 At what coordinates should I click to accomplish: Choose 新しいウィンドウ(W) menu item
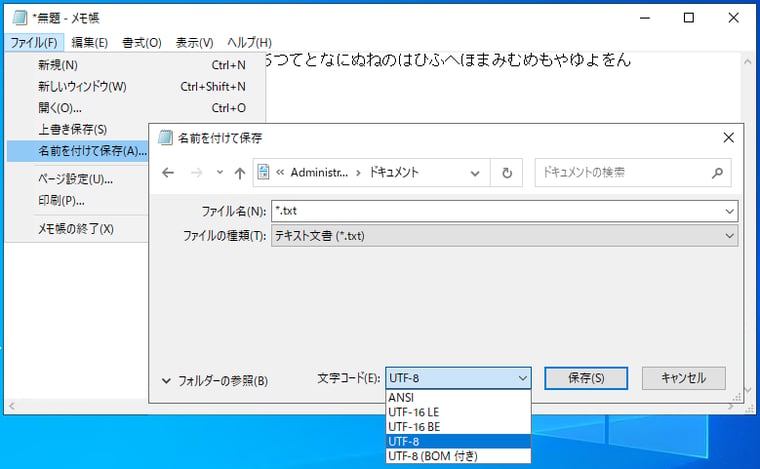(136, 86)
